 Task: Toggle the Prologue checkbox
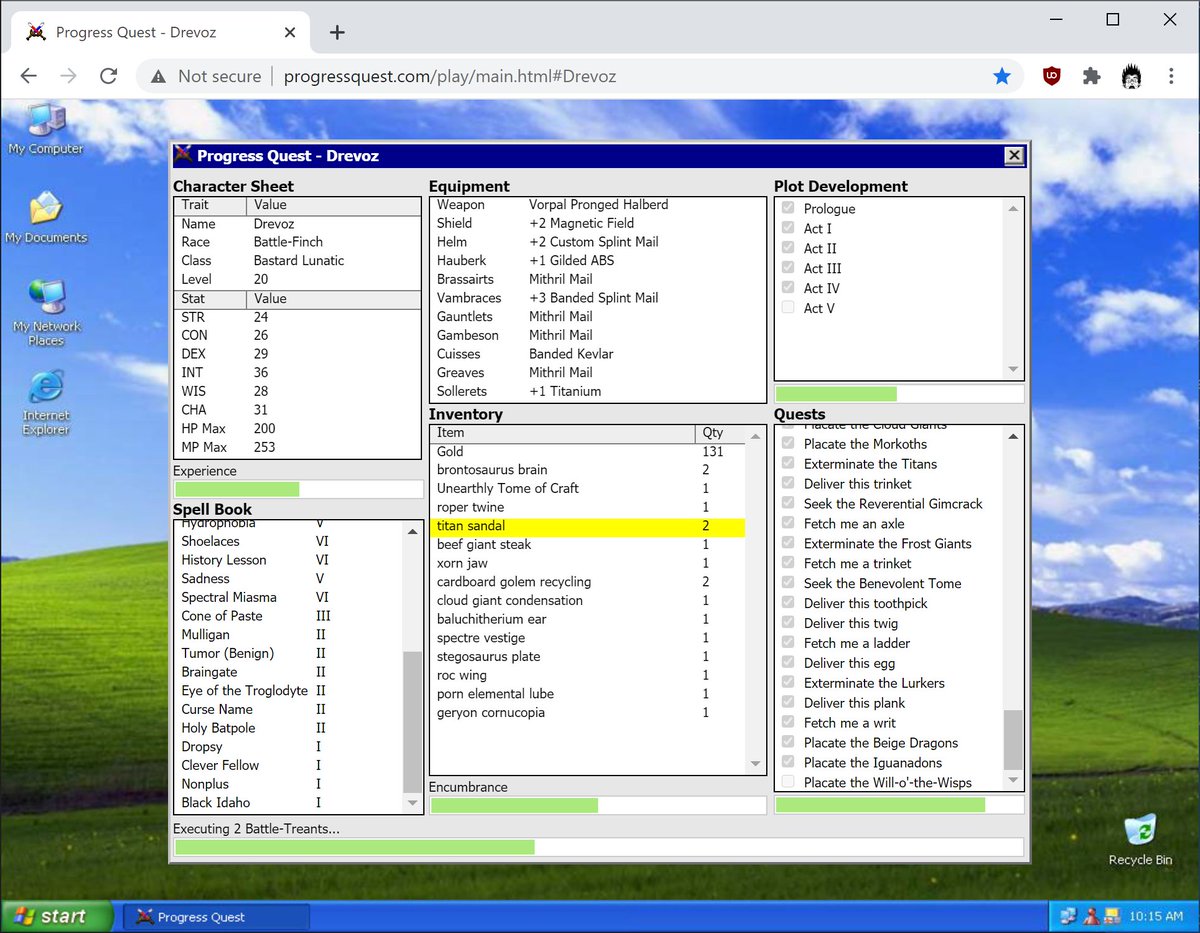pos(789,209)
